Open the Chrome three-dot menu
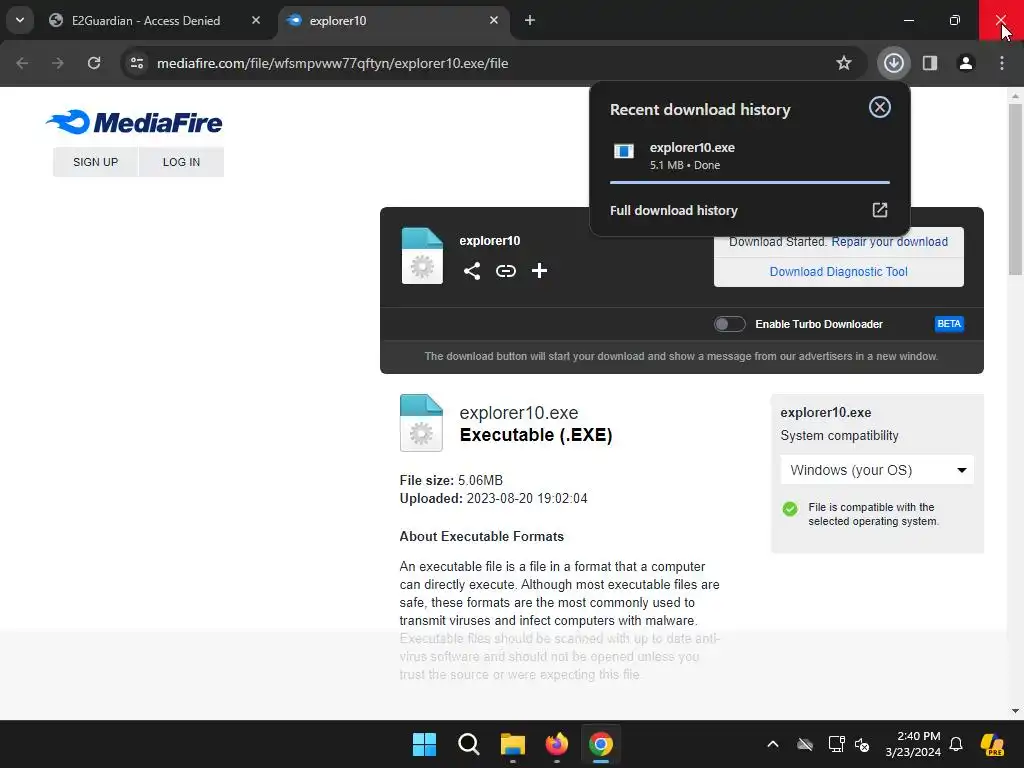The height and width of the screenshot is (768, 1024). pos(1002,63)
